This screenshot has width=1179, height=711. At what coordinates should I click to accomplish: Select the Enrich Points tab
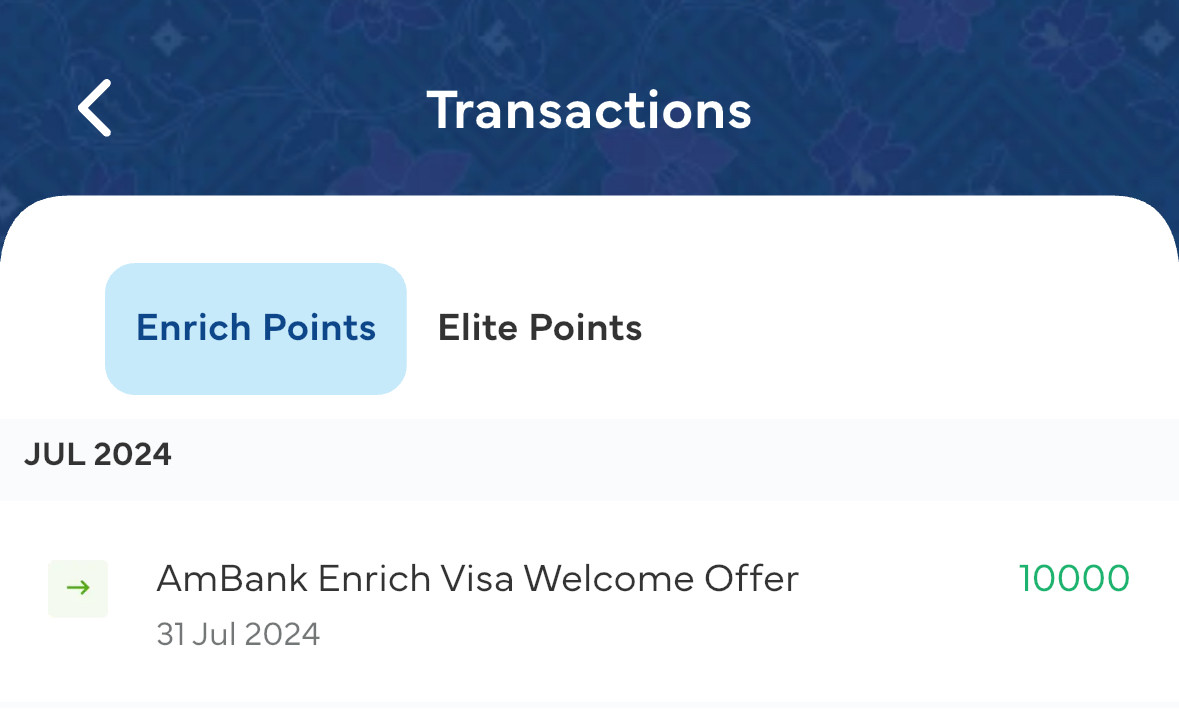pos(256,328)
